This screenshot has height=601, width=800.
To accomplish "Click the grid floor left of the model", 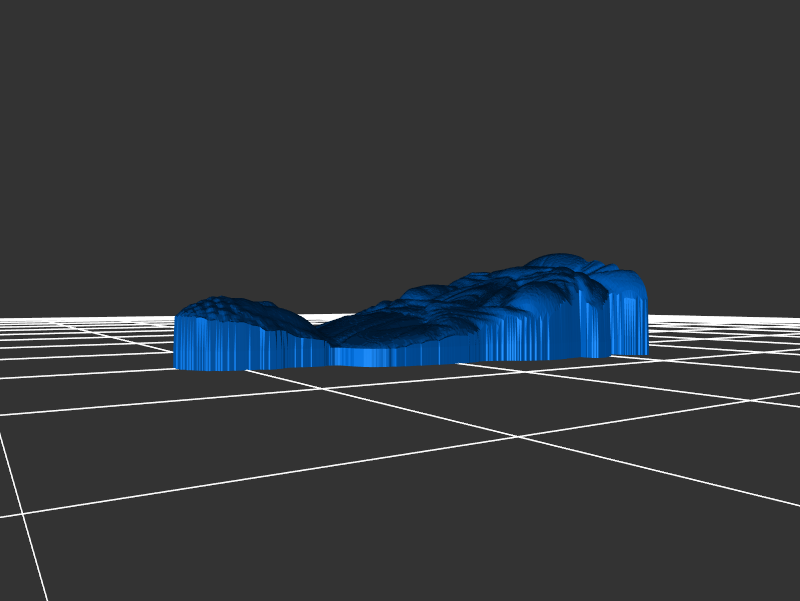I will pos(90,350).
